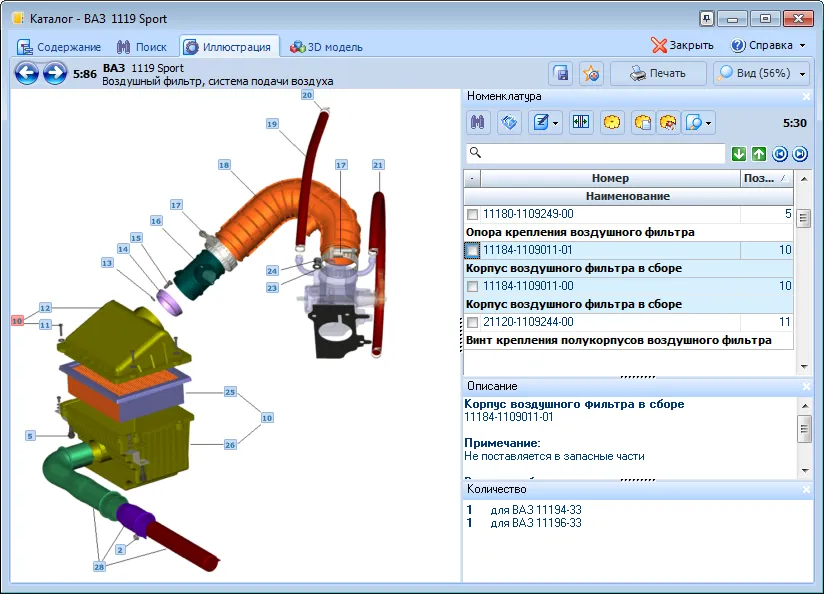Click callout label 20 on illustration
This screenshot has height=594, width=824.
pyautogui.click(x=307, y=95)
